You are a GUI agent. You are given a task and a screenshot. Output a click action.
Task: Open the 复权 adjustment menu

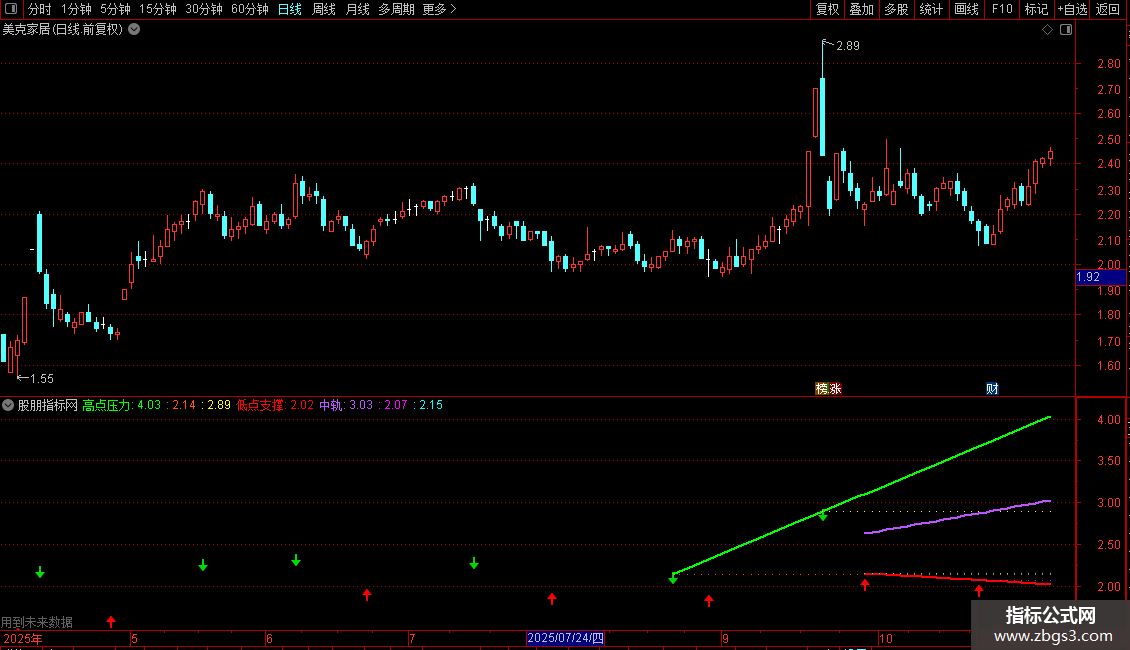coord(827,9)
